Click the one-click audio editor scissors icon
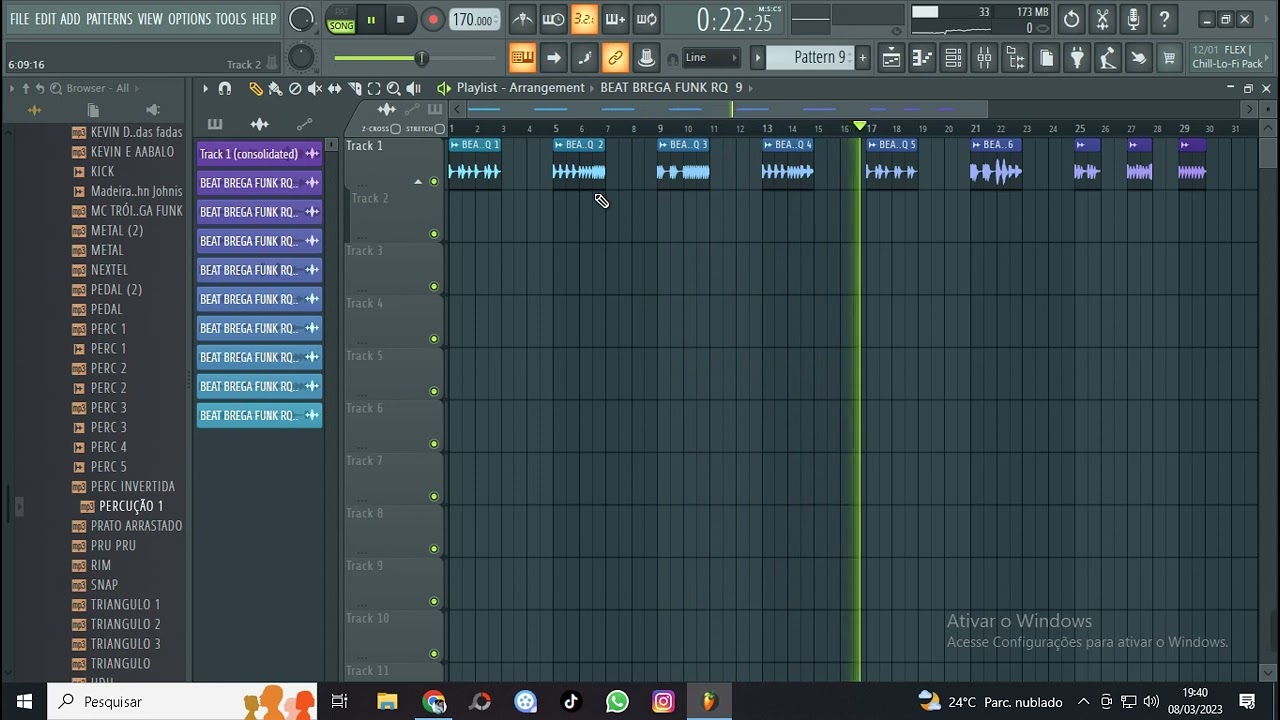Image resolution: width=1280 pixels, height=720 pixels. pos(1102,19)
